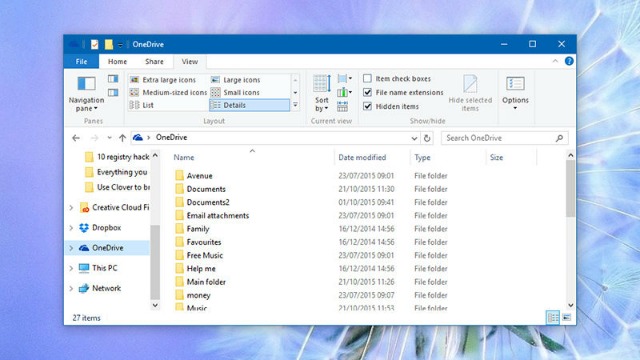Image resolution: width=640 pixels, height=360 pixels.
Task: Open the File tab
Action: (81, 62)
